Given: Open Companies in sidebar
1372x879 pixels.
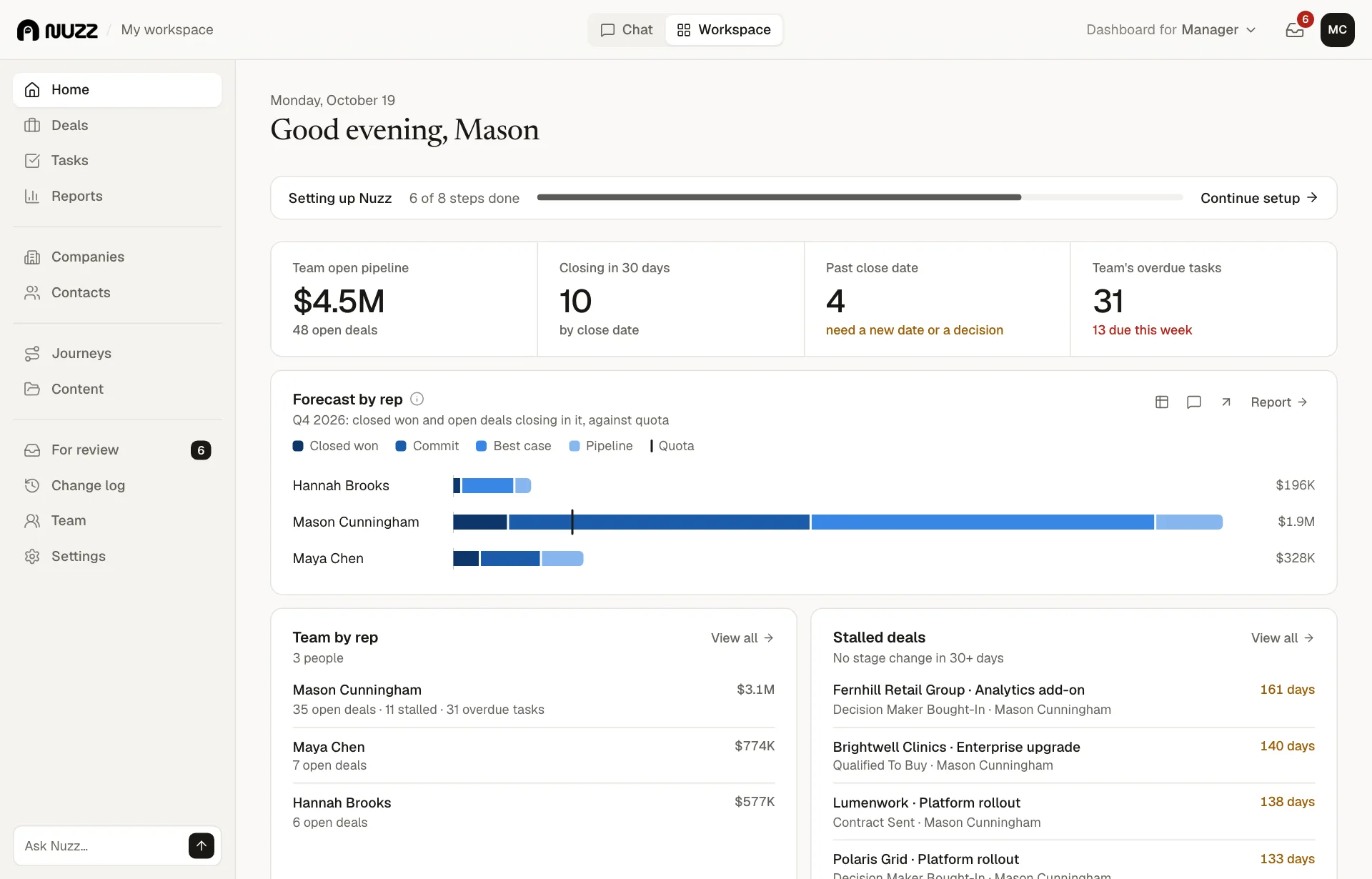Looking at the screenshot, I should [117, 257].
